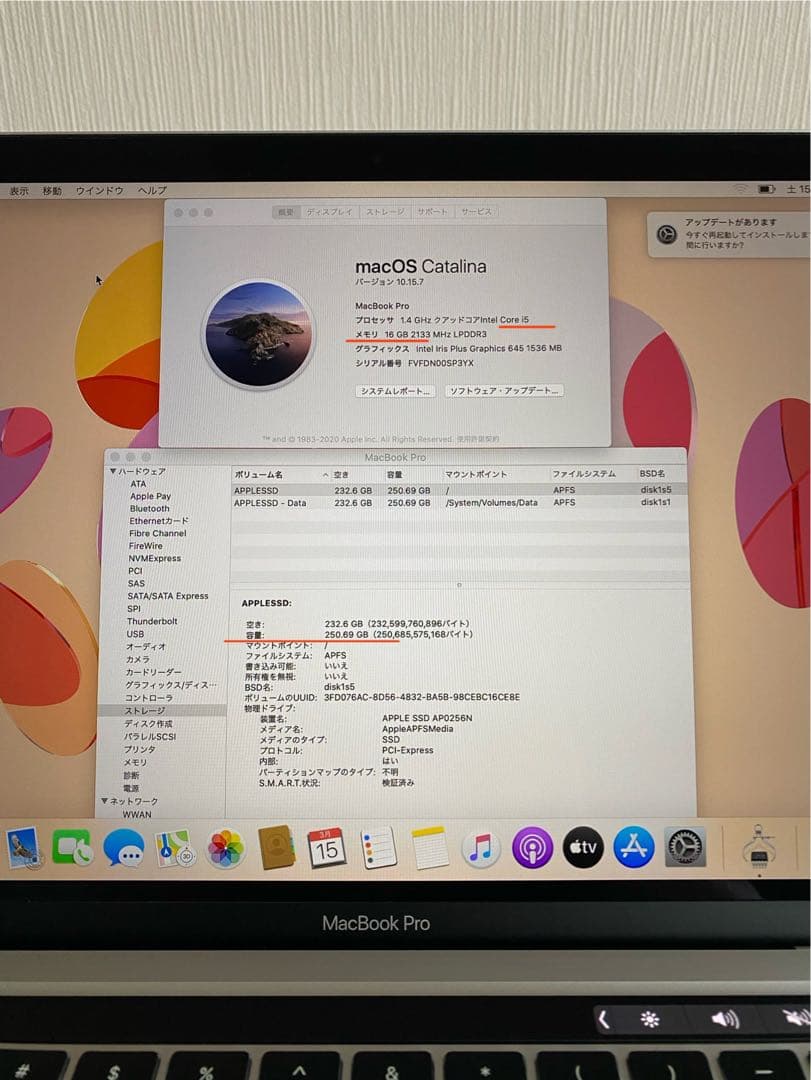
Task: Switch to the ディスプレイ tab
Action: pyautogui.click(x=329, y=212)
